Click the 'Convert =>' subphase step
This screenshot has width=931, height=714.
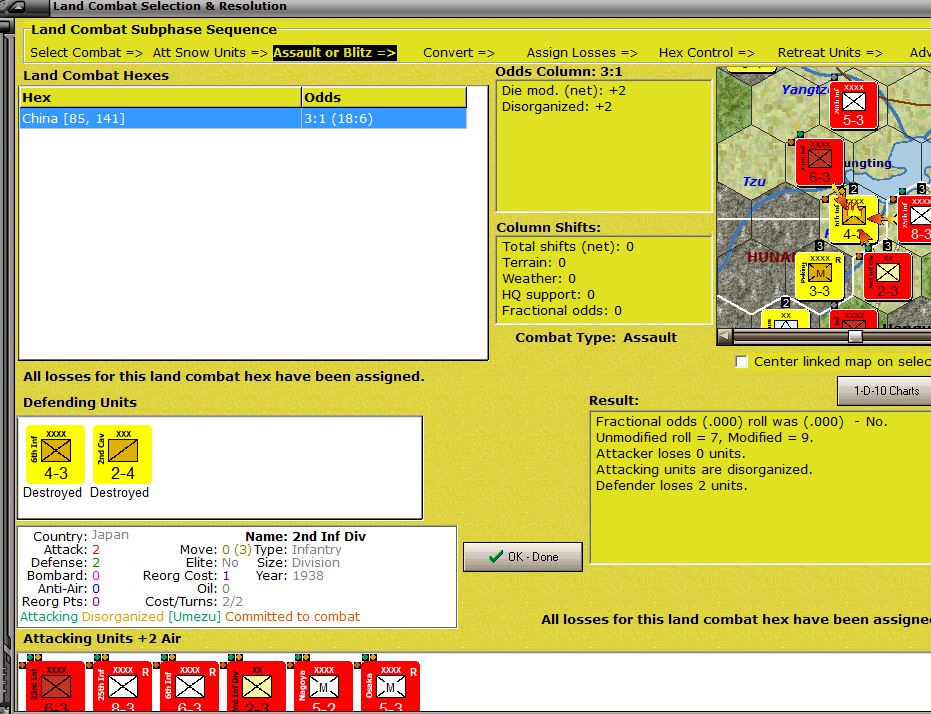[x=459, y=52]
